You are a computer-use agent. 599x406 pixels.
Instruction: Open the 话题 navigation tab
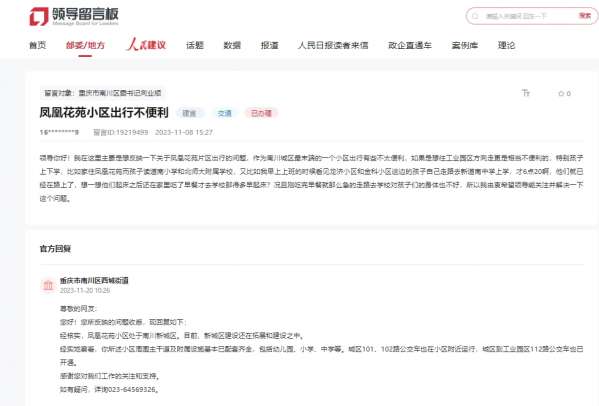195,45
